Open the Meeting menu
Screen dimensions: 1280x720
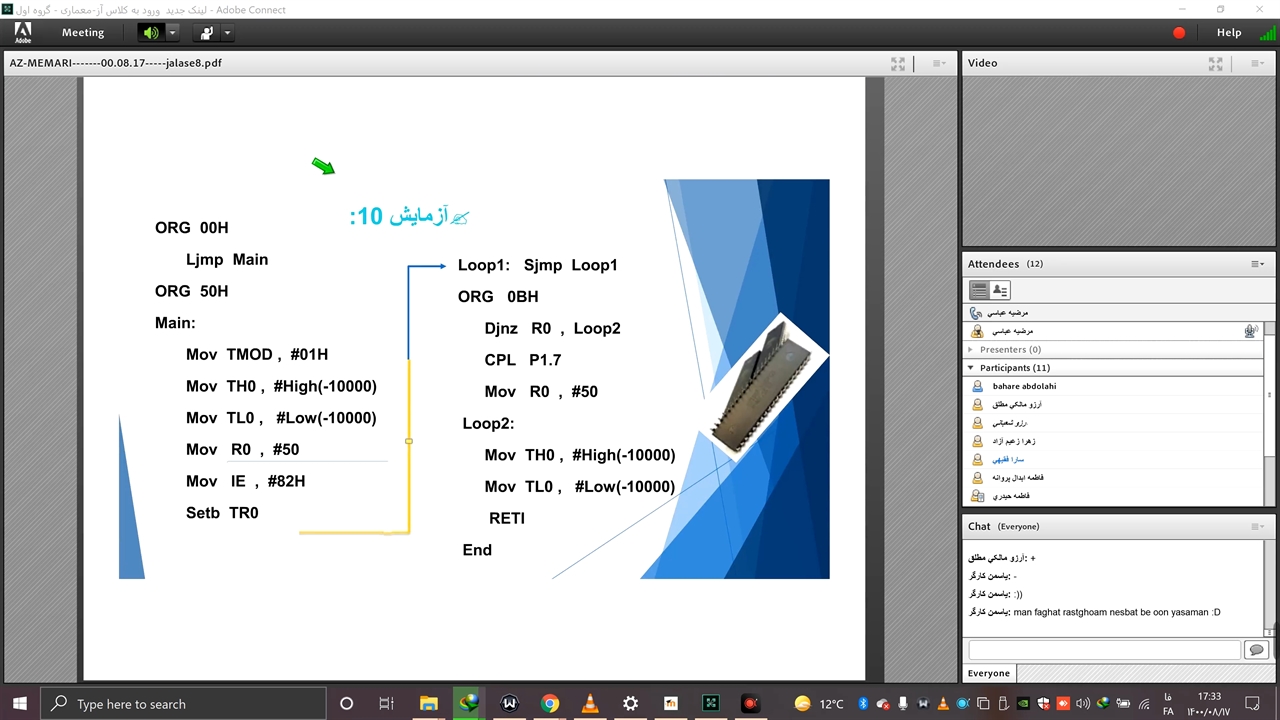point(83,33)
